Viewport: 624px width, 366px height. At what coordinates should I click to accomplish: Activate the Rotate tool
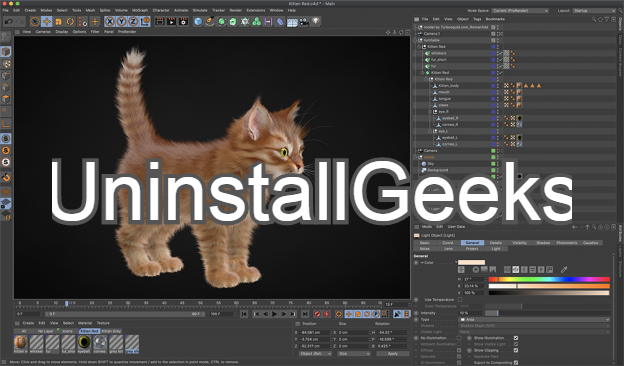(x=70, y=21)
